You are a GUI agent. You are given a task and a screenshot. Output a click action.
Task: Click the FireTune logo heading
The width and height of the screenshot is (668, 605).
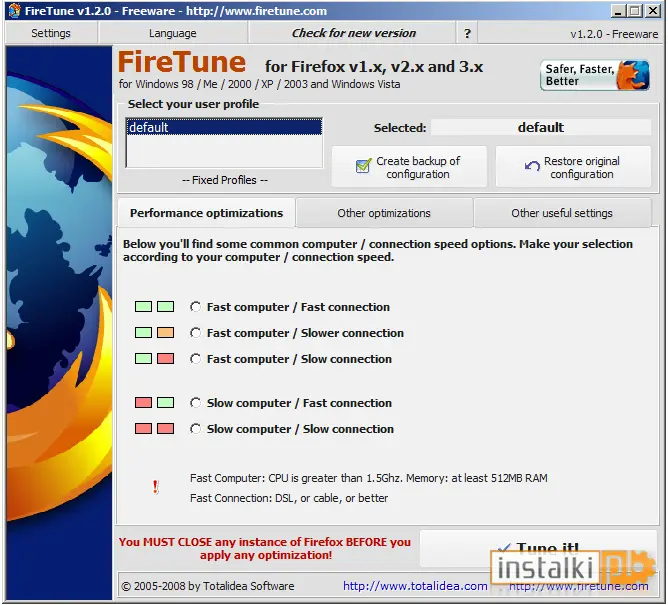182,62
